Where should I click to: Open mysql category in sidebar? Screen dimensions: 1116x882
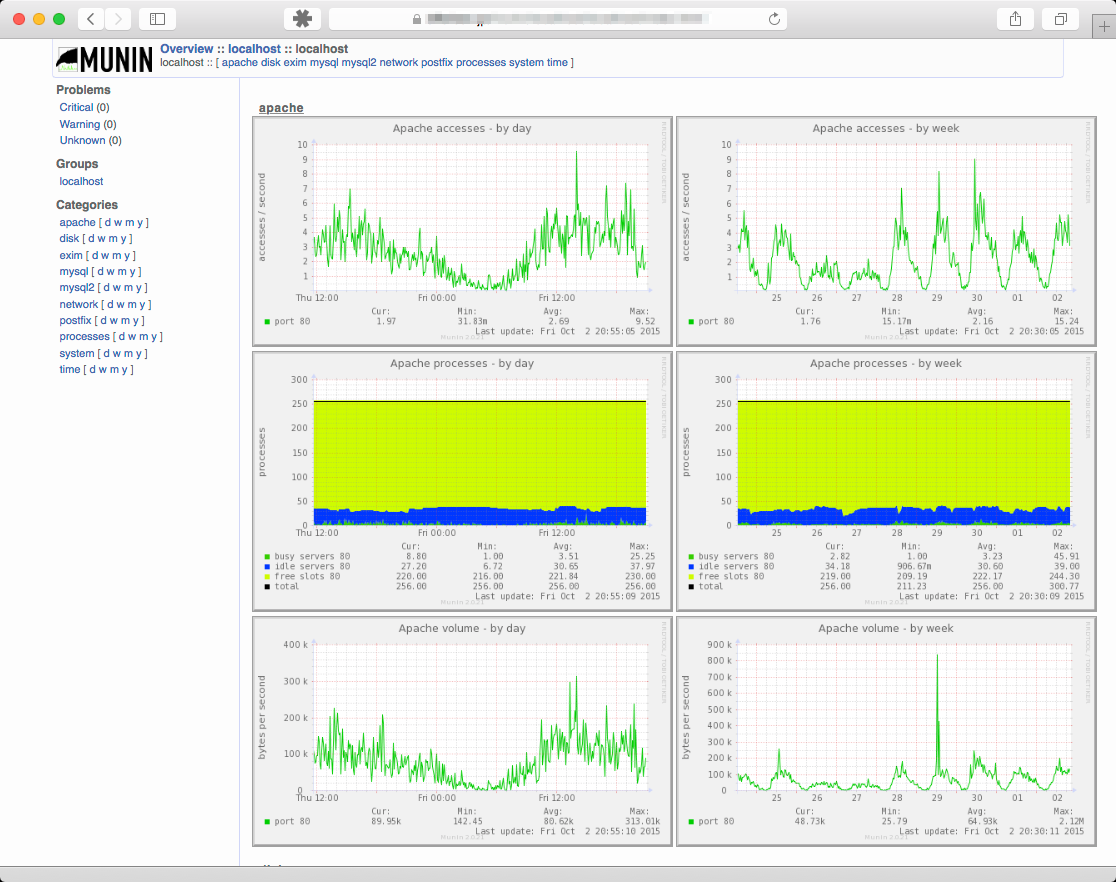(74, 272)
